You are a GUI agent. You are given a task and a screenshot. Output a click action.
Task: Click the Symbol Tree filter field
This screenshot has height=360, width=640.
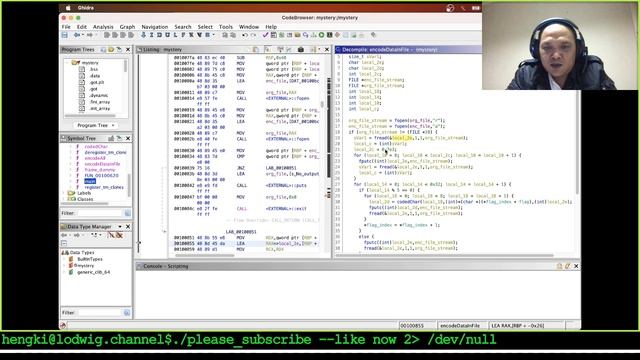(100, 213)
